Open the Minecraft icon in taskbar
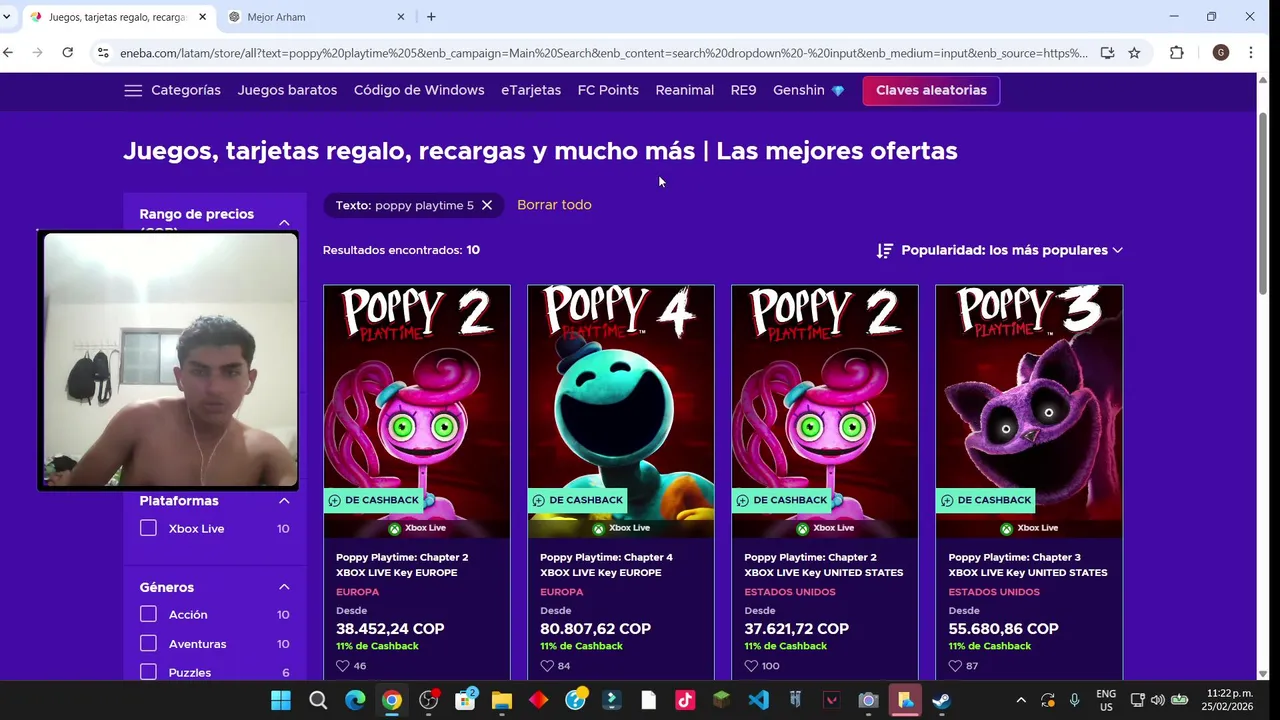 721,700
